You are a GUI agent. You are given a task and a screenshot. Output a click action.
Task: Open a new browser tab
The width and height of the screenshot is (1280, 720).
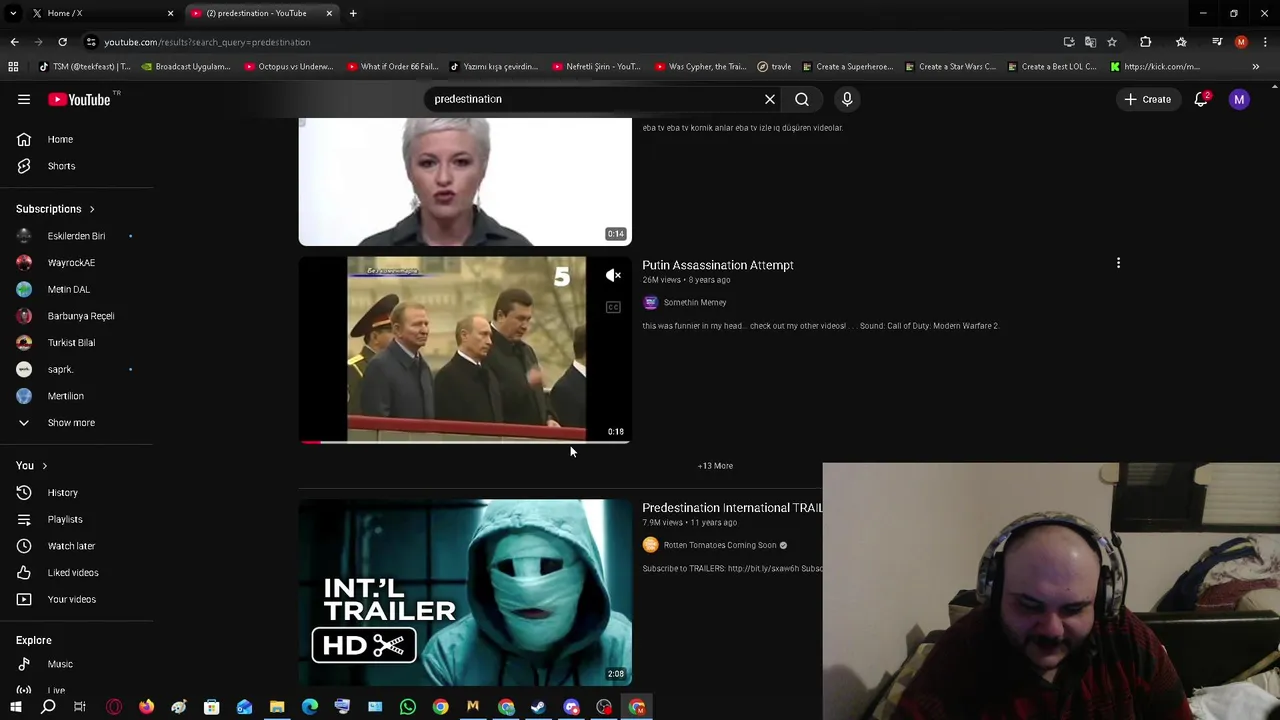tap(353, 13)
